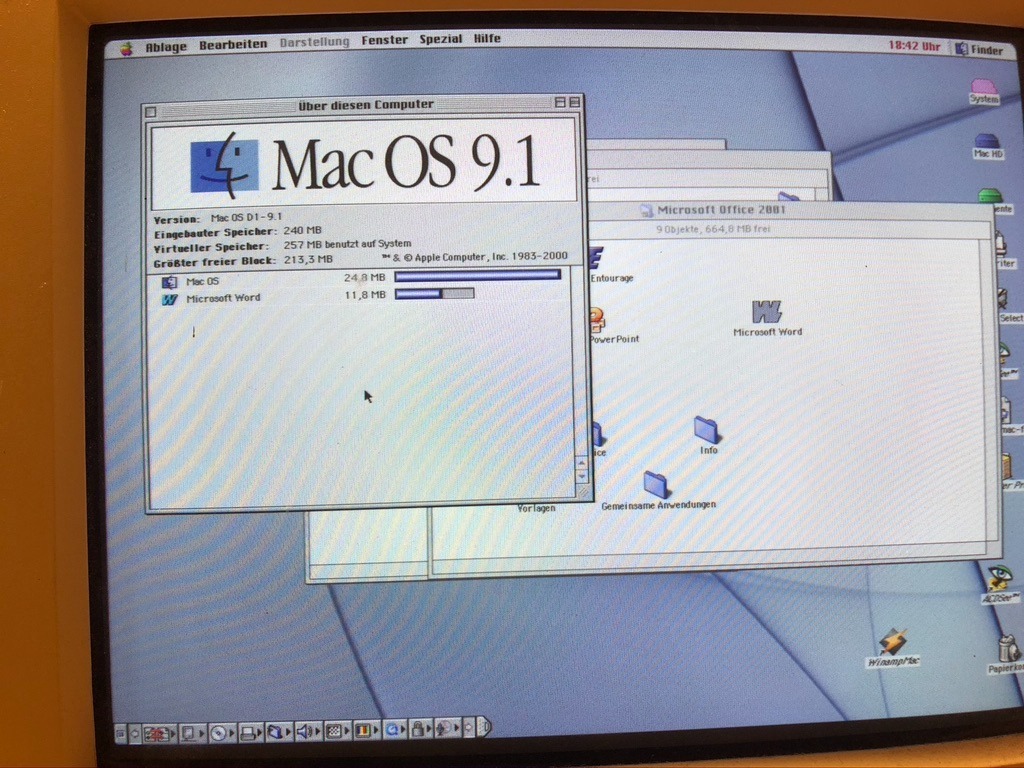Click the Über diesen Computer title bar
Screen dimensions: 1024x768
click(x=364, y=105)
